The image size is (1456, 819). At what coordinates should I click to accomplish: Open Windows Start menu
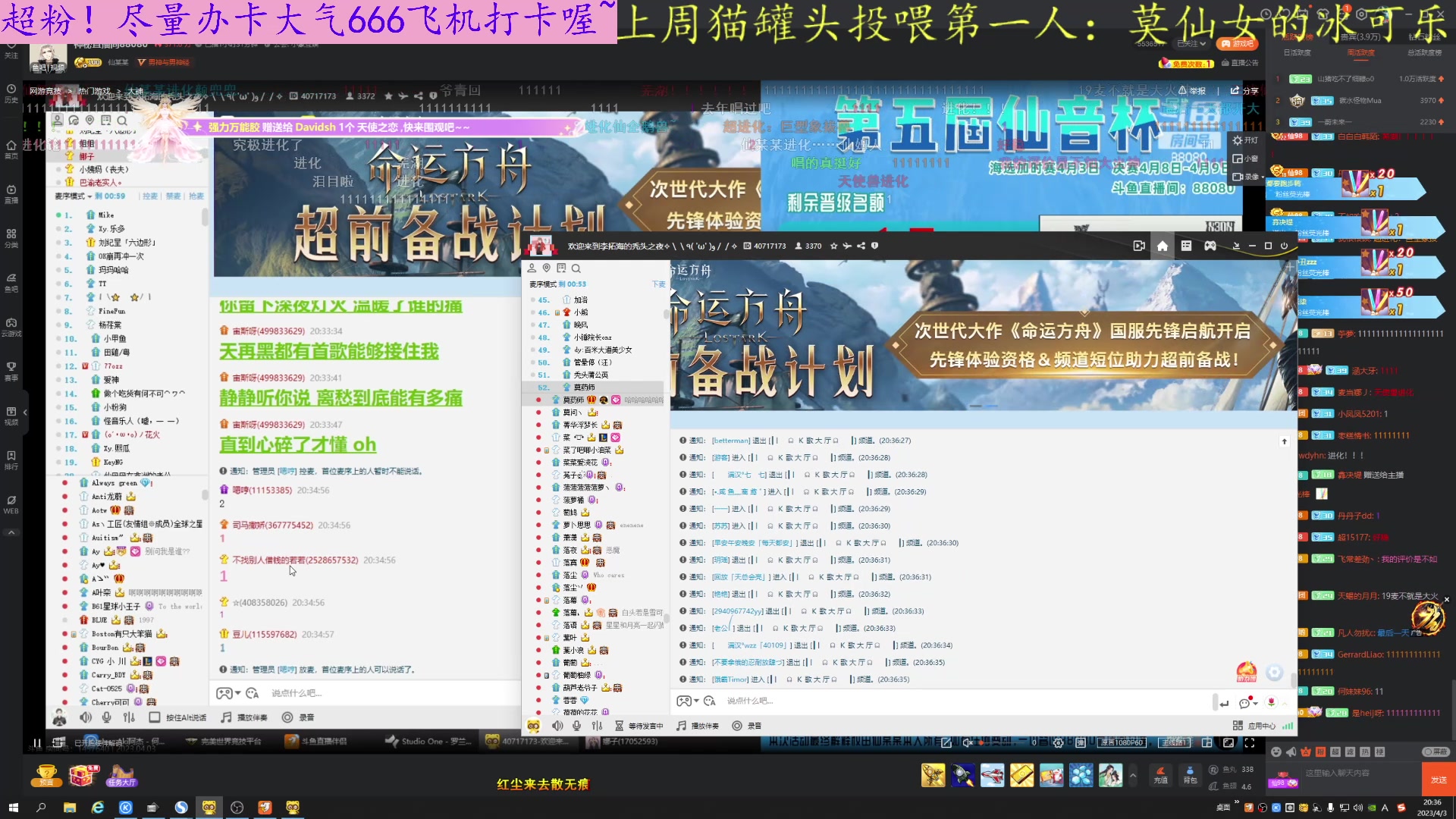point(13,808)
